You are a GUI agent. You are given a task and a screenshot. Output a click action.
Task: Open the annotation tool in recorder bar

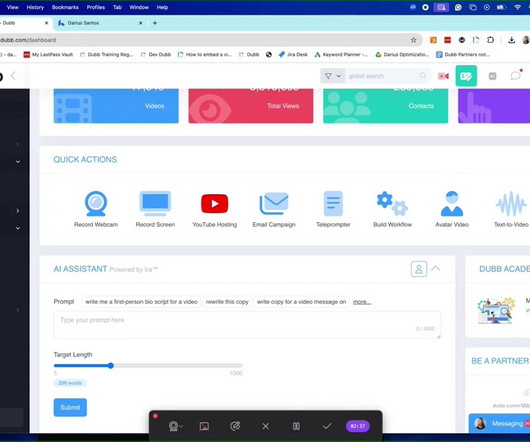tap(235, 426)
